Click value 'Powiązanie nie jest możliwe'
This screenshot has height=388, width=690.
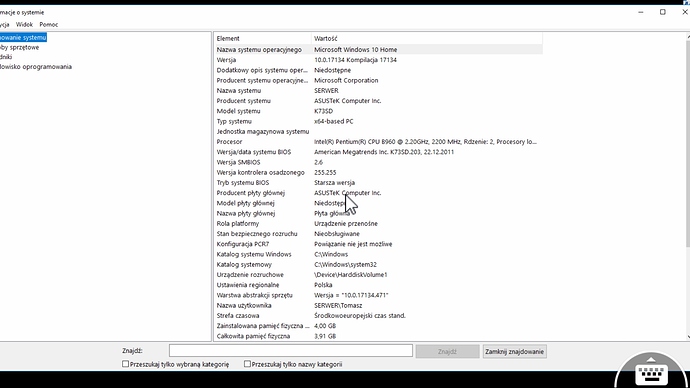tap(353, 244)
